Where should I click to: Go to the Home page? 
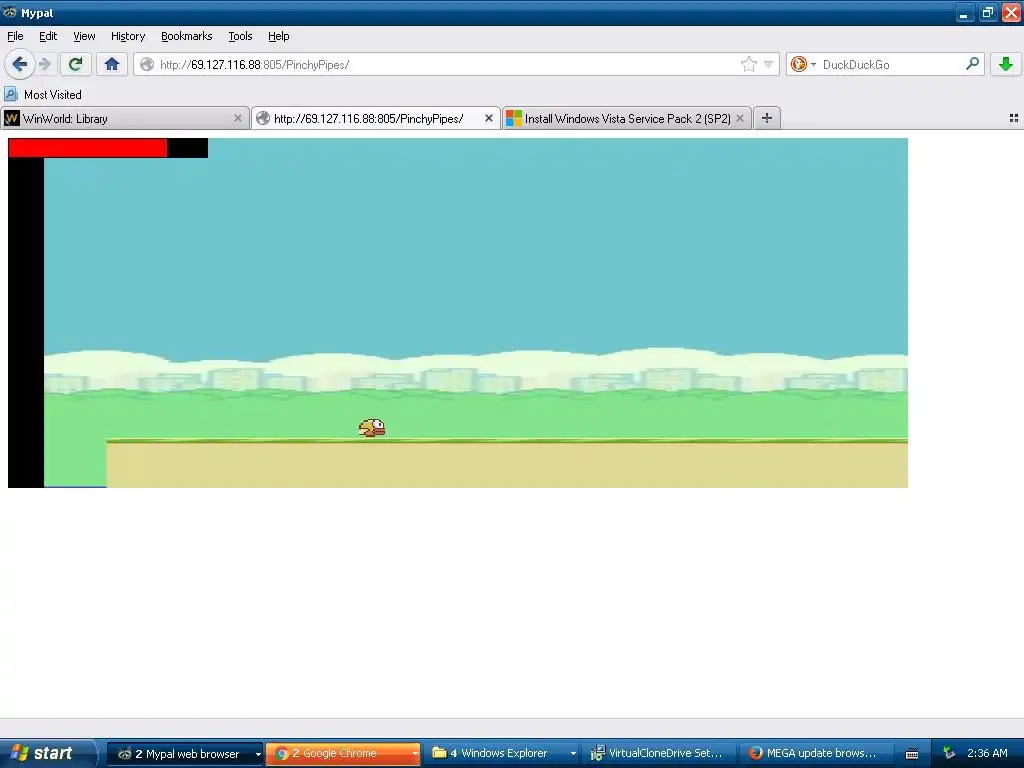(x=112, y=64)
